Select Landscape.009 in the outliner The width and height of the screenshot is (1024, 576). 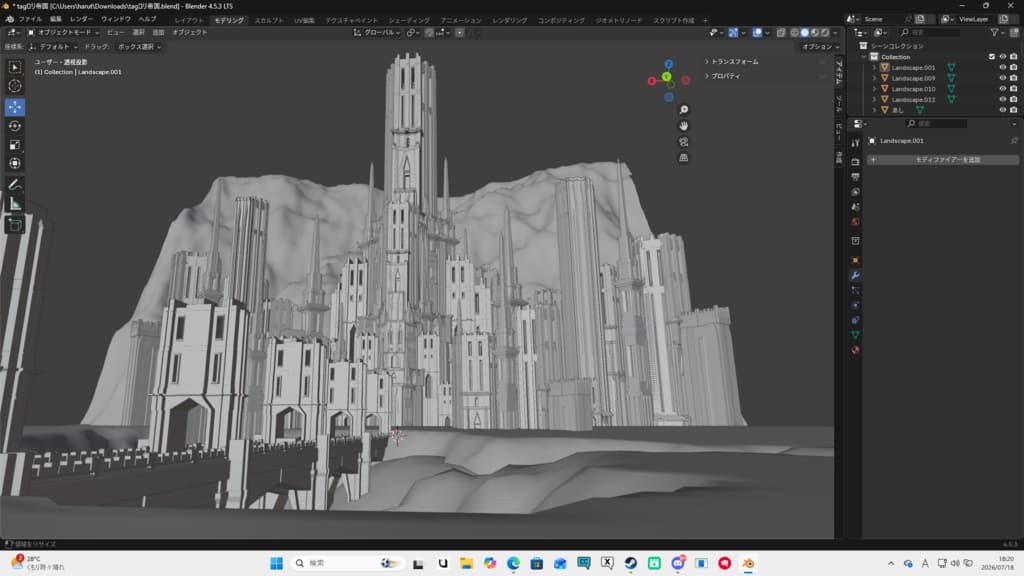913,78
